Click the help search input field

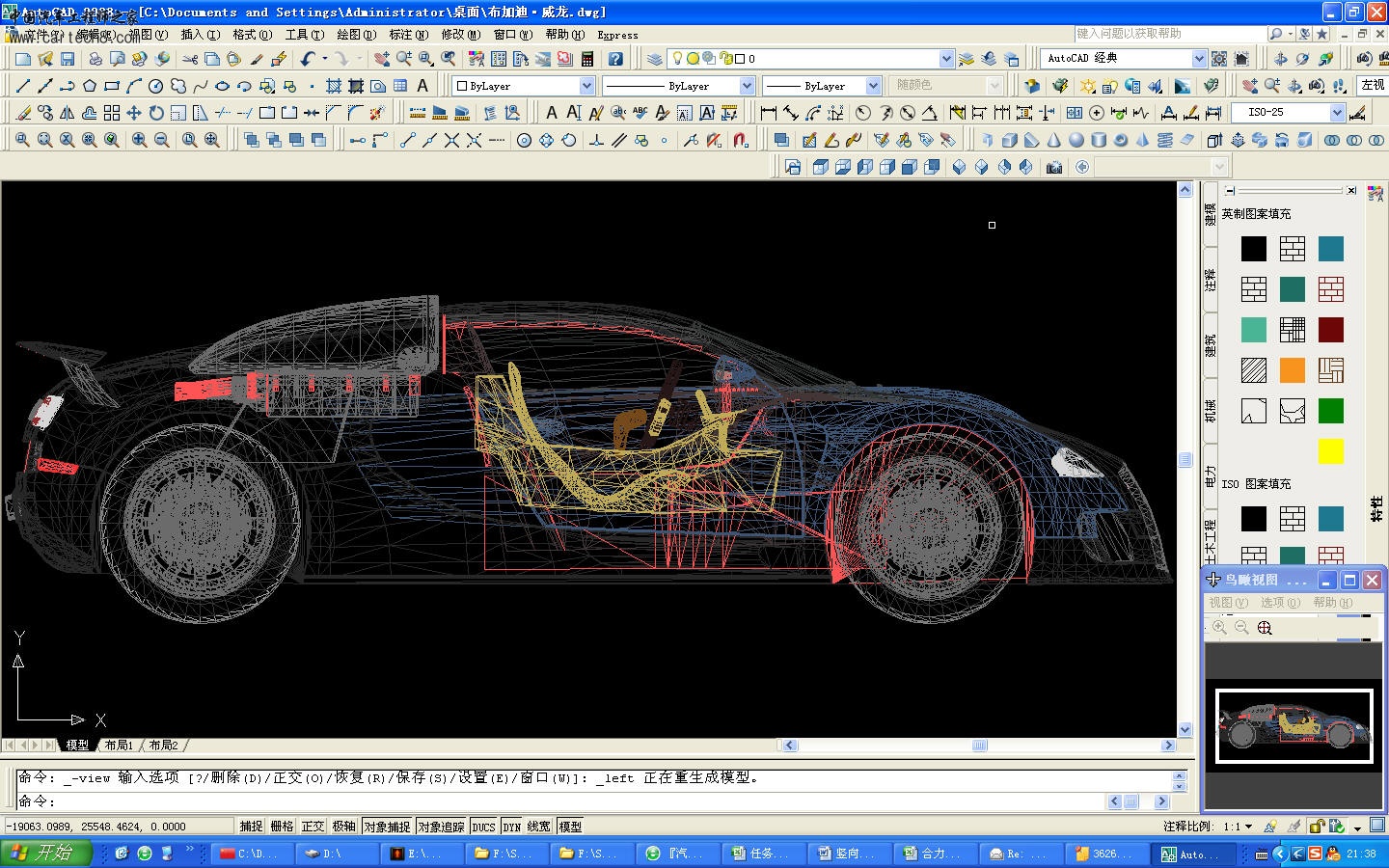click(x=1169, y=34)
